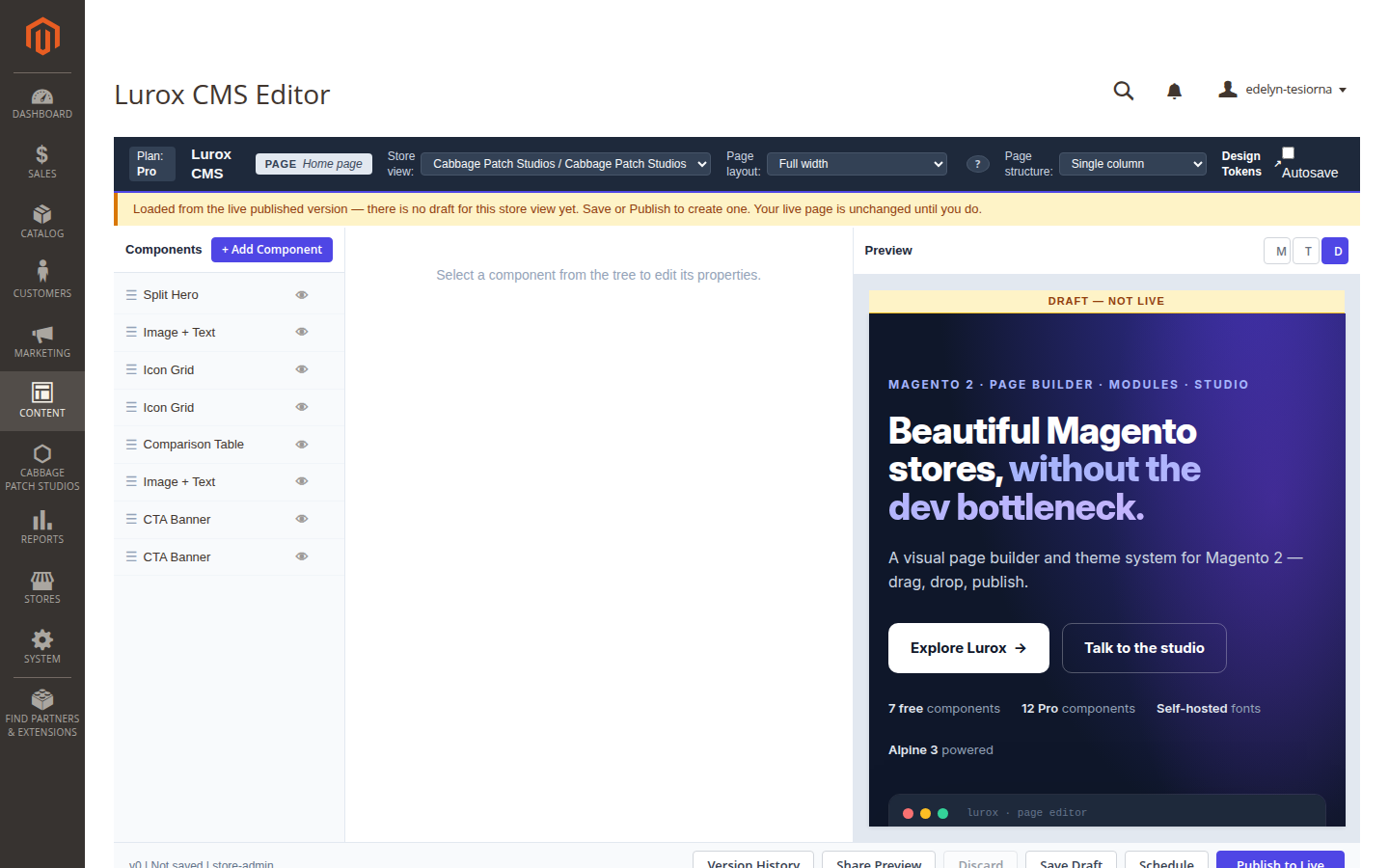Open the Page layout dropdown
Image resolution: width=1389 pixels, height=868 pixels.
click(x=857, y=164)
